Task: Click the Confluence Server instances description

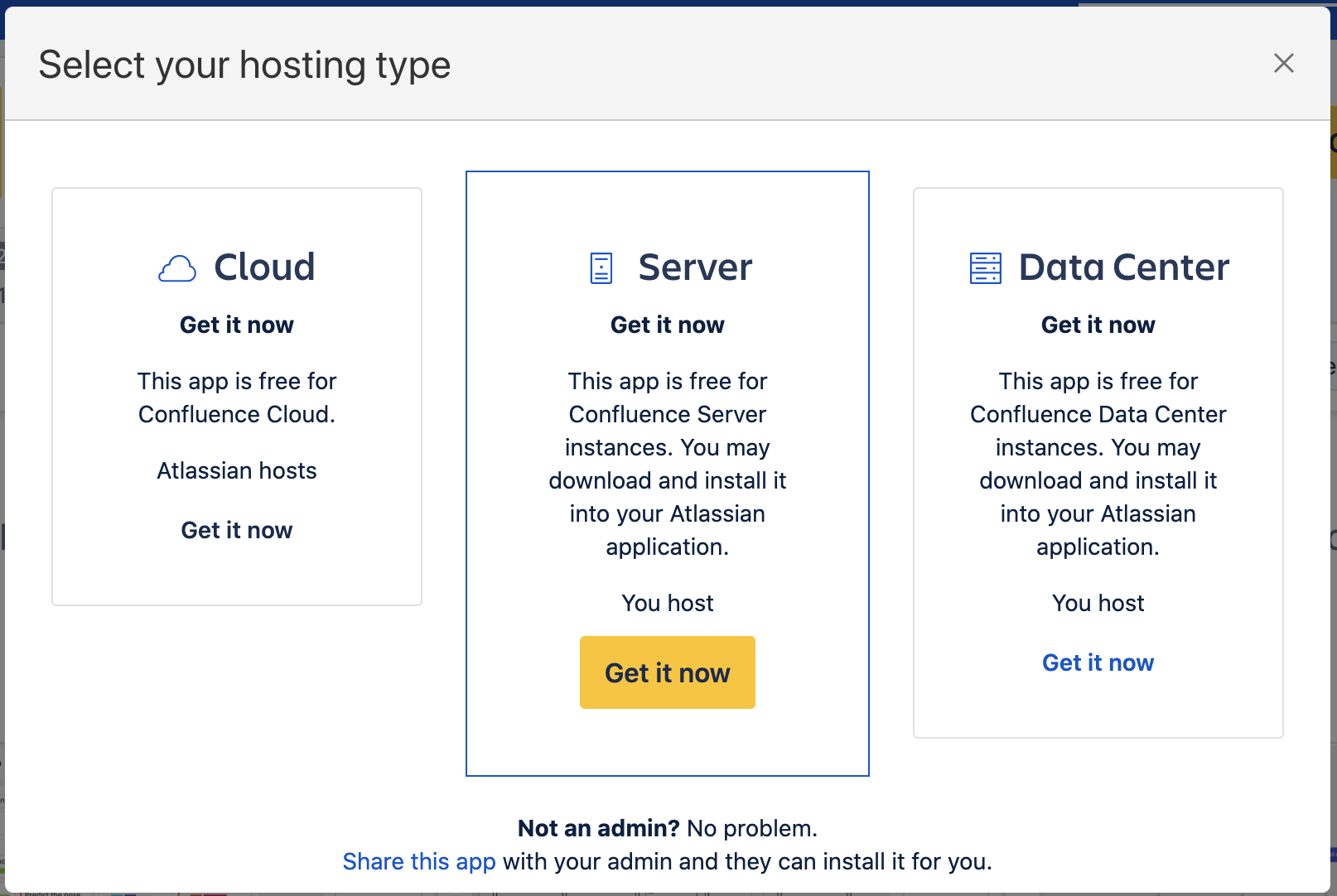Action: click(667, 464)
